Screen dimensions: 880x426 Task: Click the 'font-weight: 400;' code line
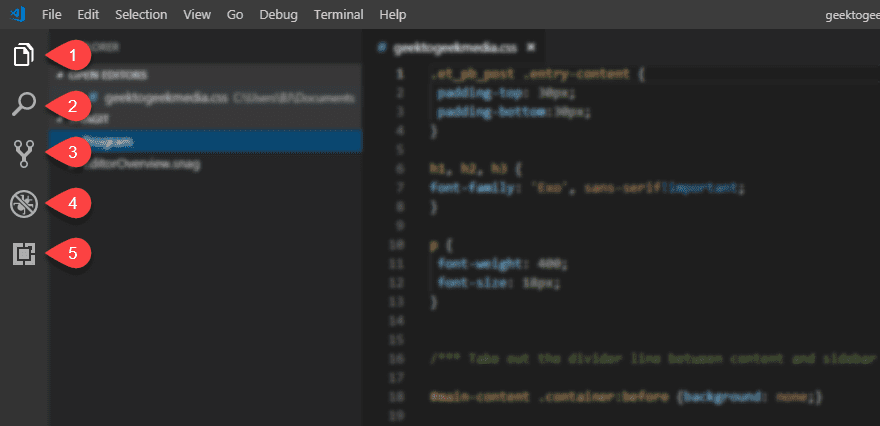(x=503, y=263)
